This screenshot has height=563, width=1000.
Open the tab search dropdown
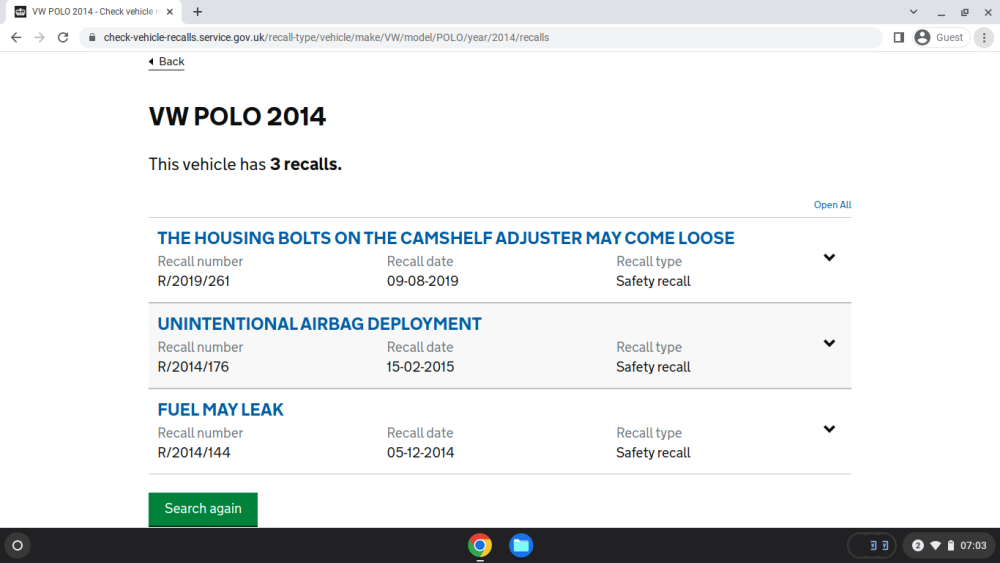point(913,11)
